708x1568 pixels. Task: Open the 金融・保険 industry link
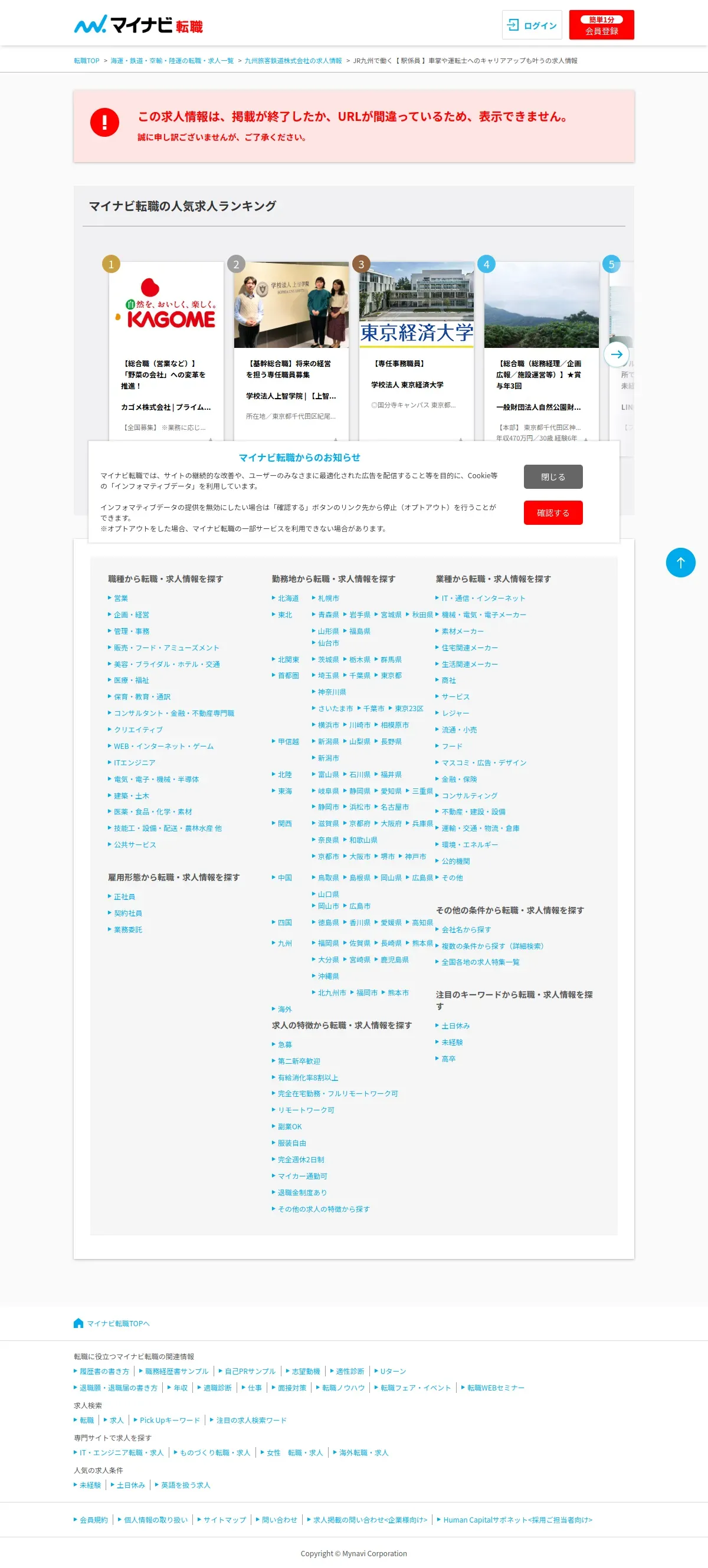coord(459,779)
